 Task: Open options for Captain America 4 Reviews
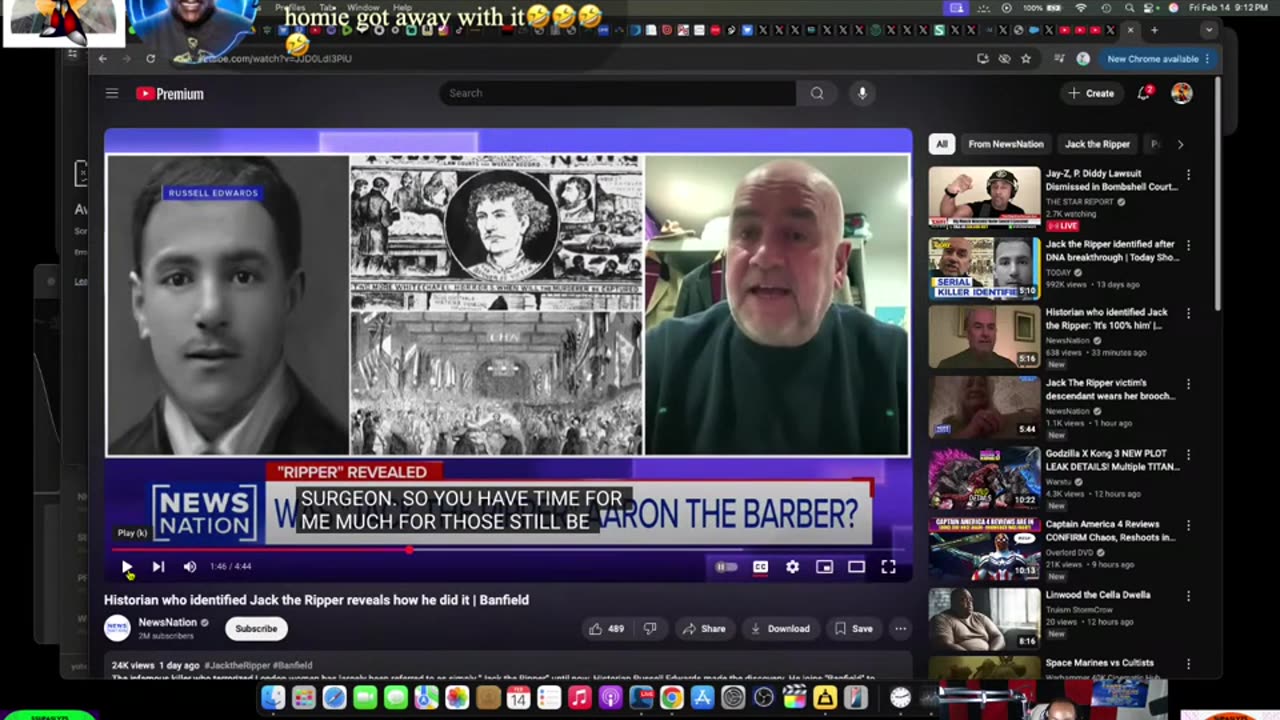coord(1188,525)
